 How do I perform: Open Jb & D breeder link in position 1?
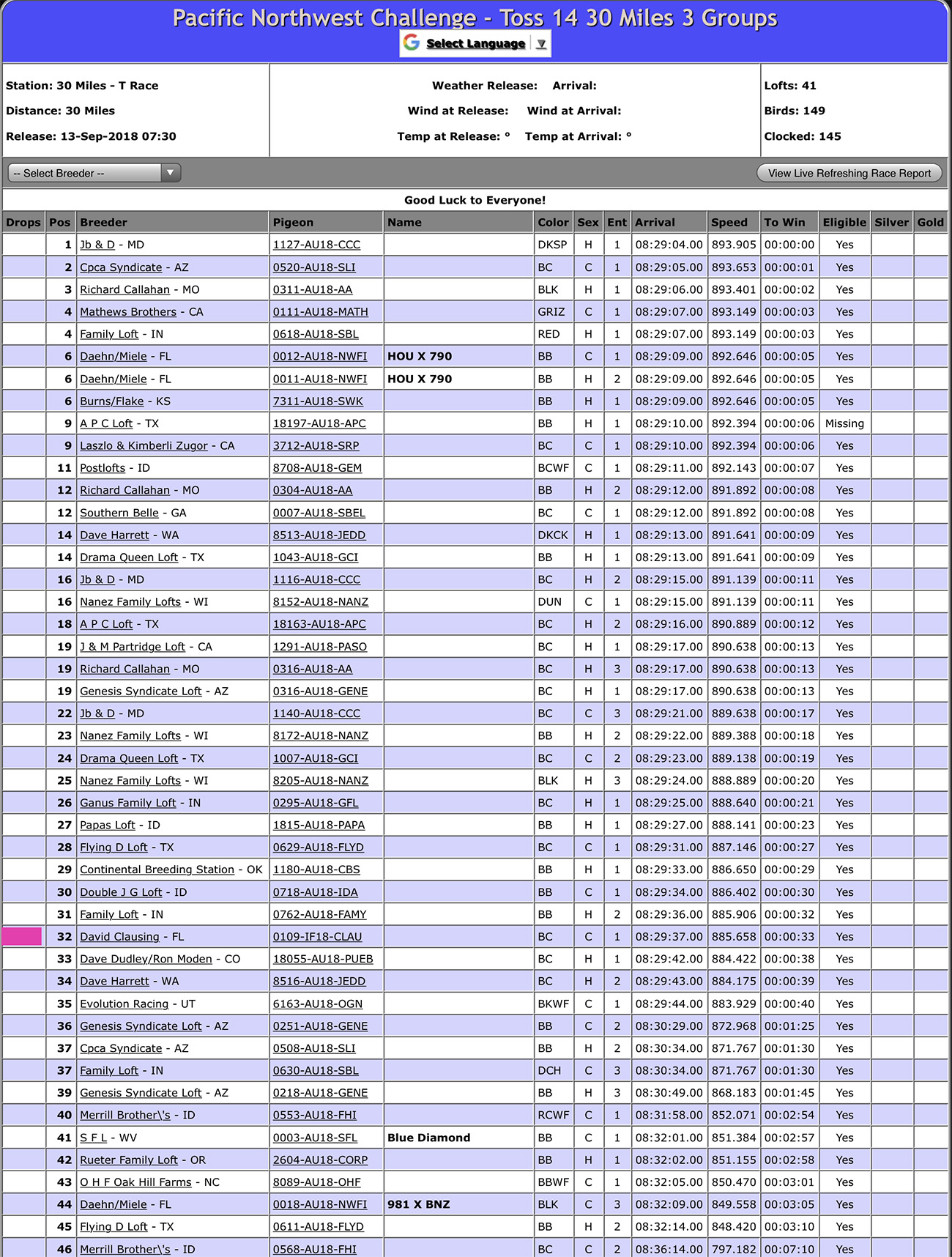97,245
